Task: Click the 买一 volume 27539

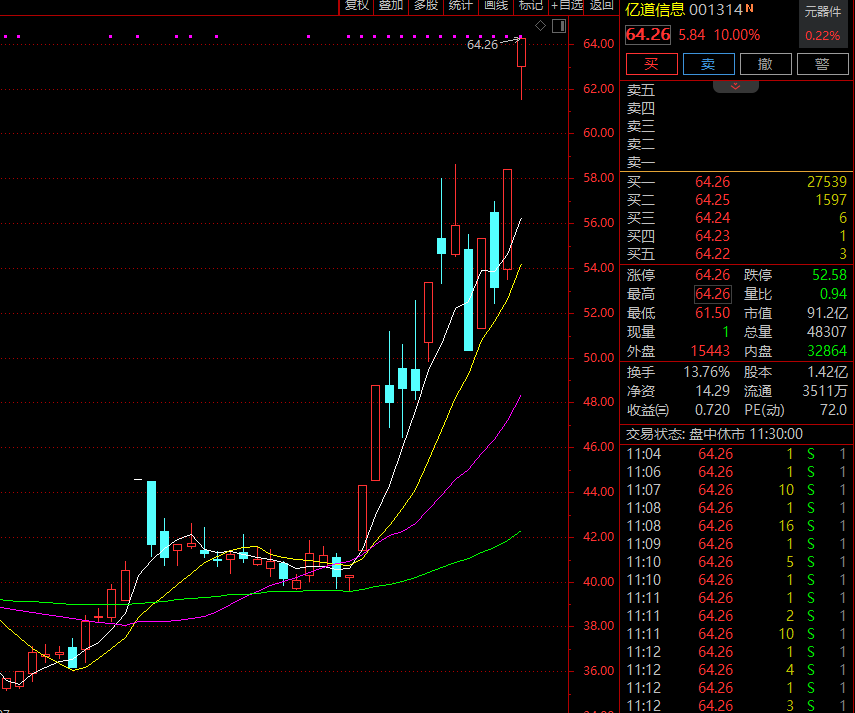Action: 827,182
